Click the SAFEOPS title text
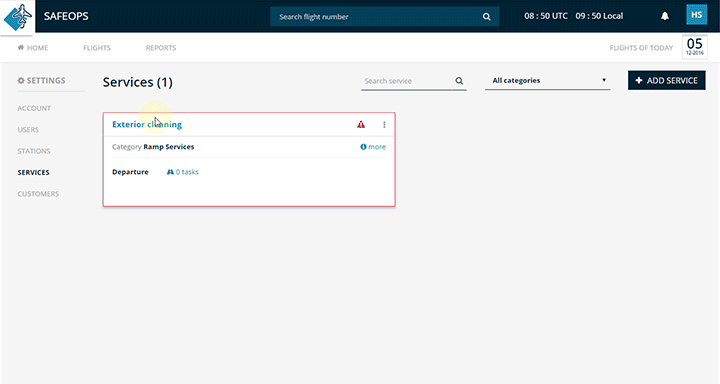The height and width of the screenshot is (384, 720). coord(66,16)
